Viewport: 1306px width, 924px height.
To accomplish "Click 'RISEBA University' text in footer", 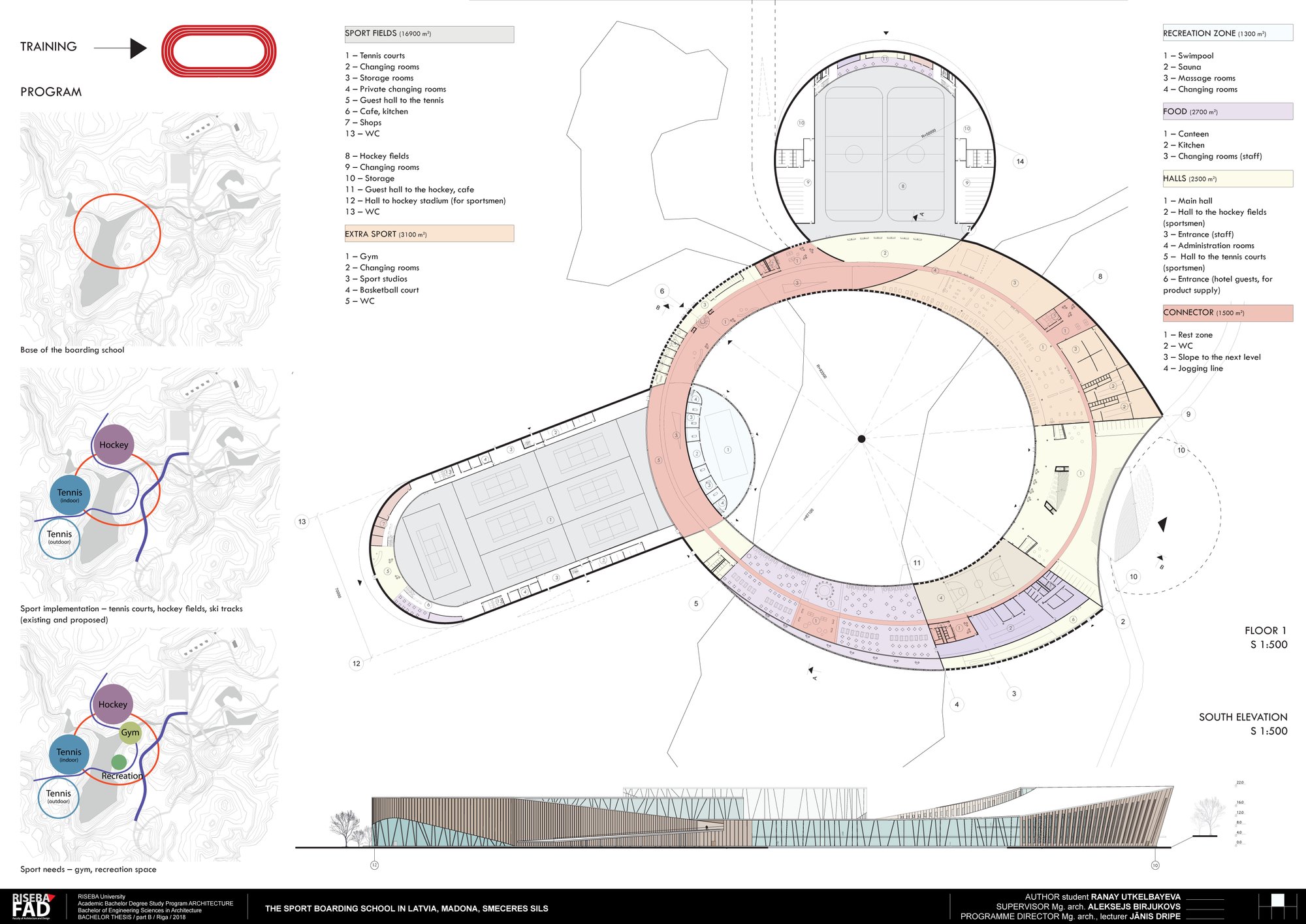I will pyautogui.click(x=102, y=897).
